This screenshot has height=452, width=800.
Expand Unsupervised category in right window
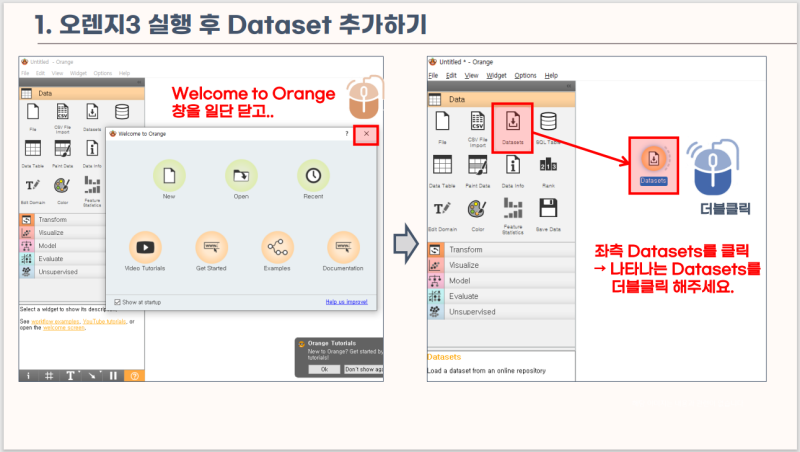click(502, 312)
